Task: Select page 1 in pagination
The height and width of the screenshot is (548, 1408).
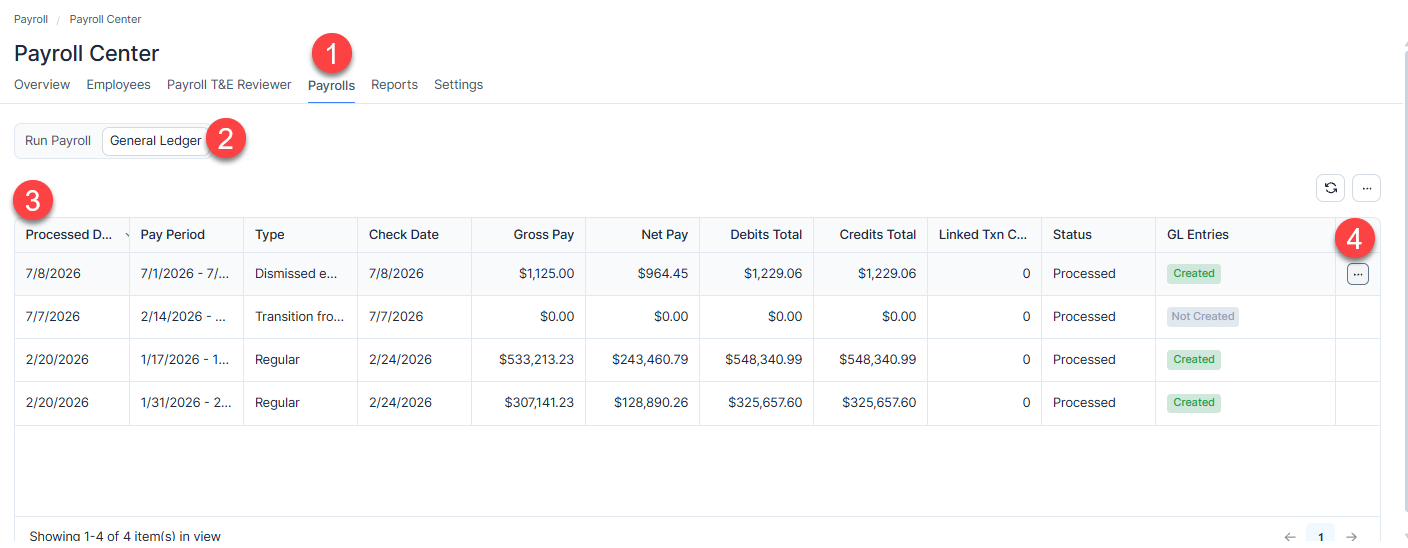Action: click(1320, 537)
